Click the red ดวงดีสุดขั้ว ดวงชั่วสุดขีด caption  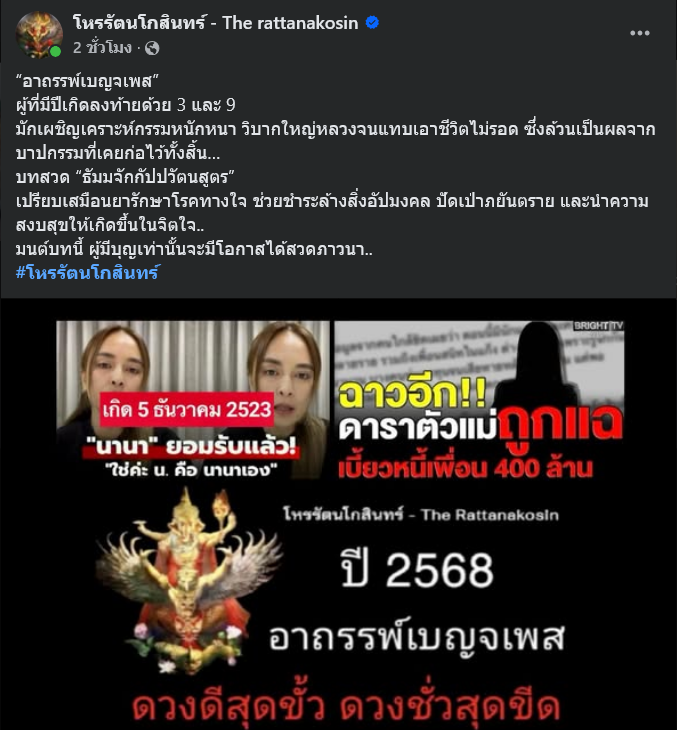(345, 707)
